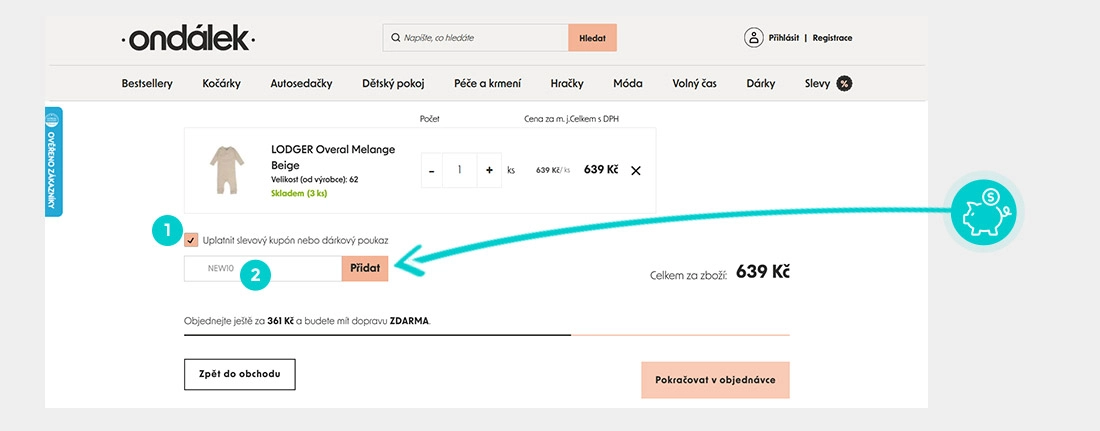Click the user account profile icon

tap(753, 38)
